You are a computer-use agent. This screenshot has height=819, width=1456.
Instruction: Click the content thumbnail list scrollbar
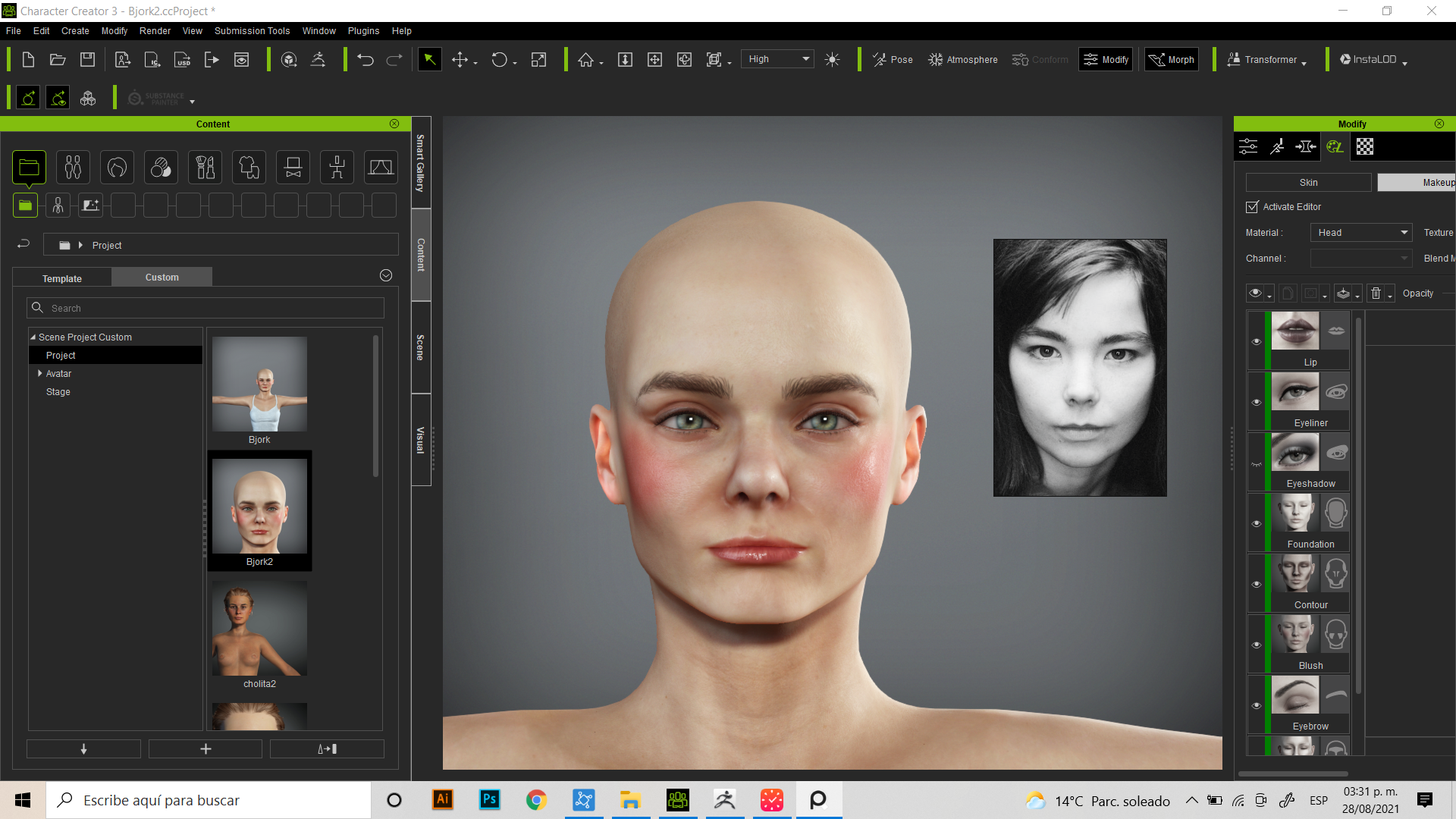(x=375, y=406)
